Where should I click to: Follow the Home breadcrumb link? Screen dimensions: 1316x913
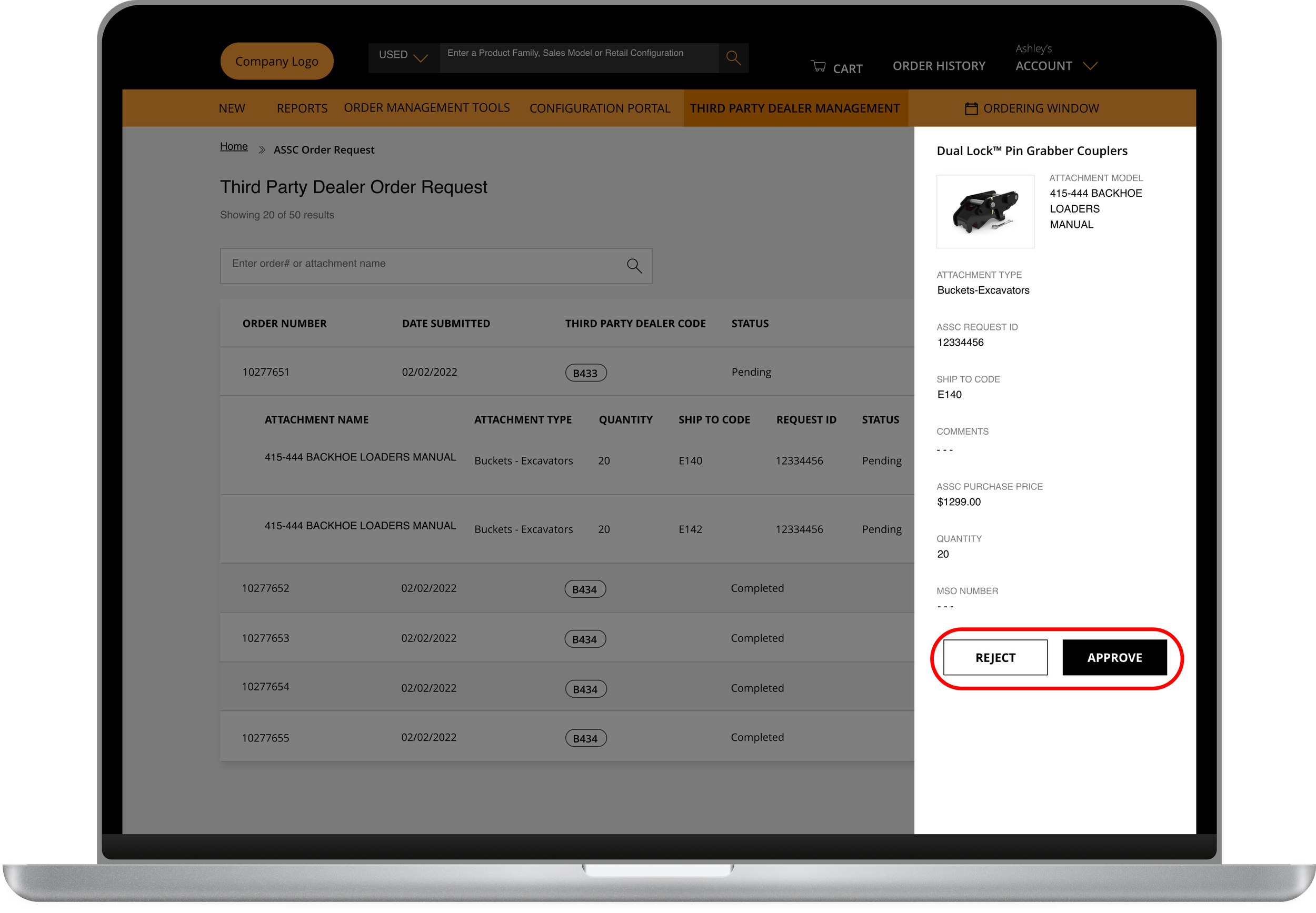tap(233, 146)
